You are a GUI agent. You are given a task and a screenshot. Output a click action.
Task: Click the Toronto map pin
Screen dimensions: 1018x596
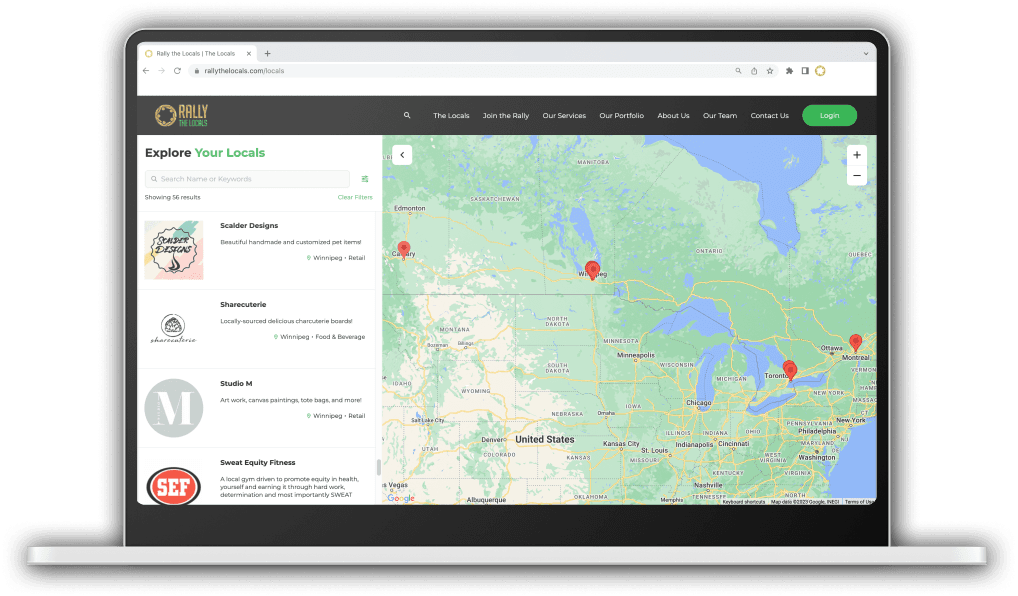789,369
